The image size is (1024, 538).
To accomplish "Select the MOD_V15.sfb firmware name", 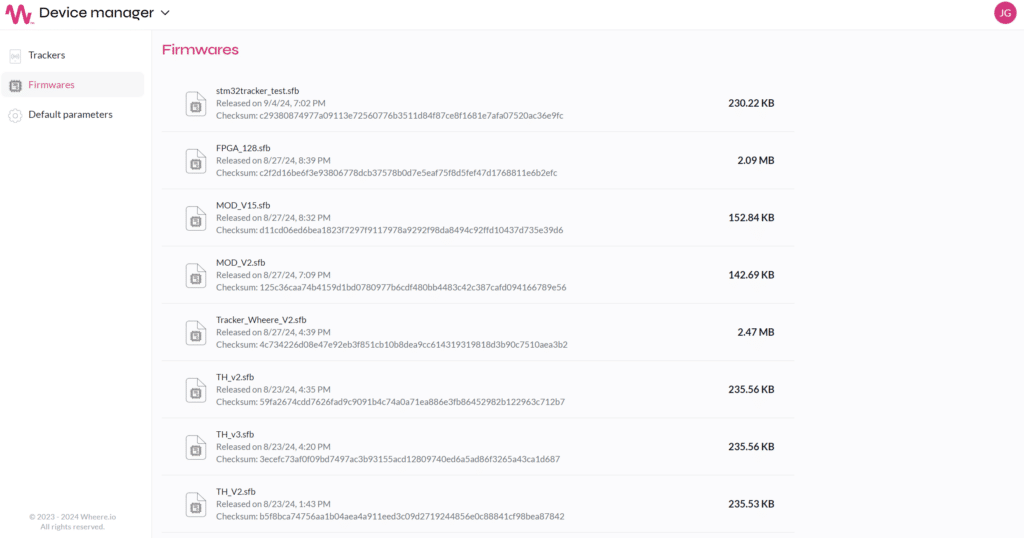I will coord(243,205).
